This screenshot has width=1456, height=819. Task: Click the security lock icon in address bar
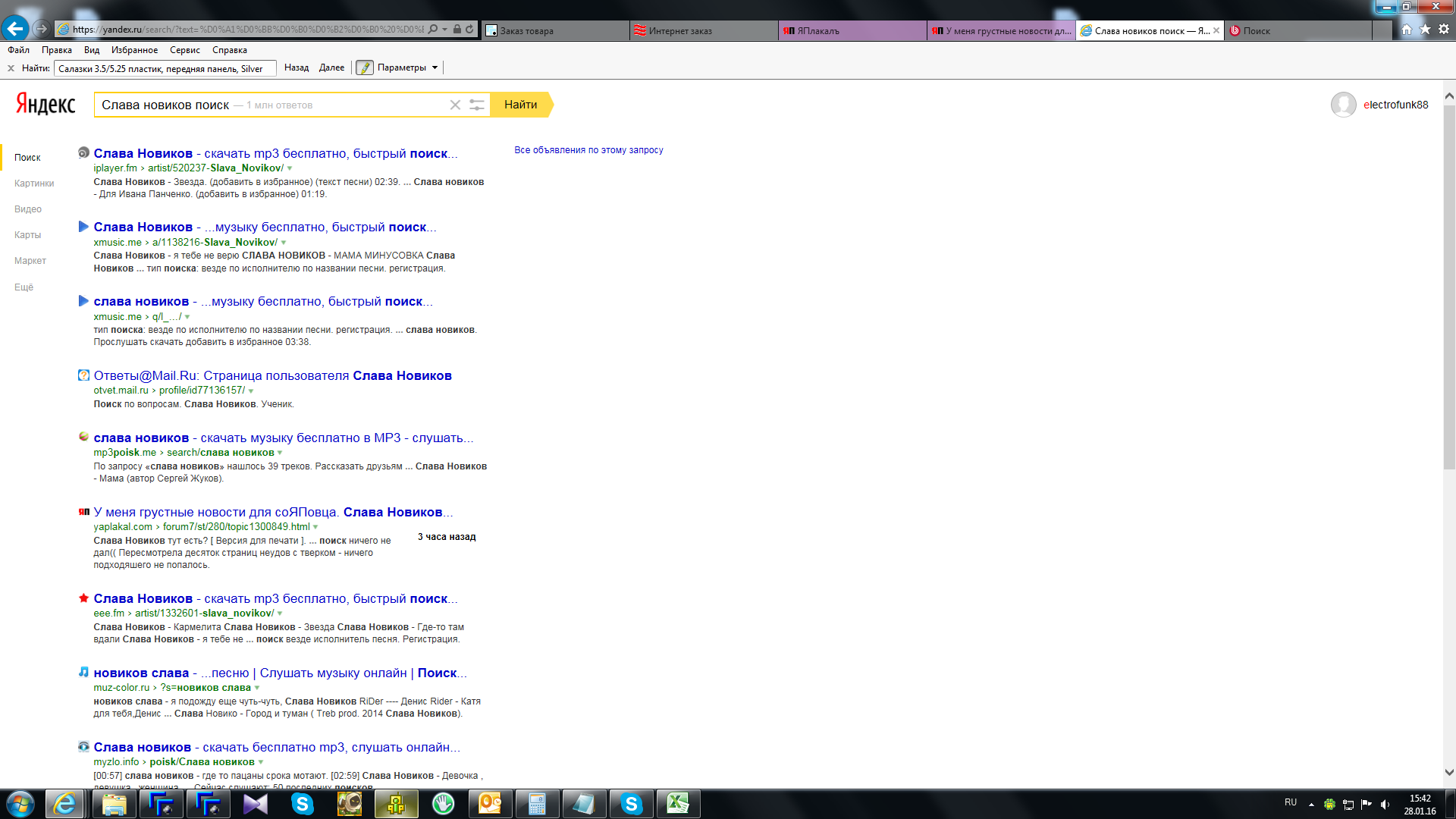pyautogui.click(x=457, y=30)
